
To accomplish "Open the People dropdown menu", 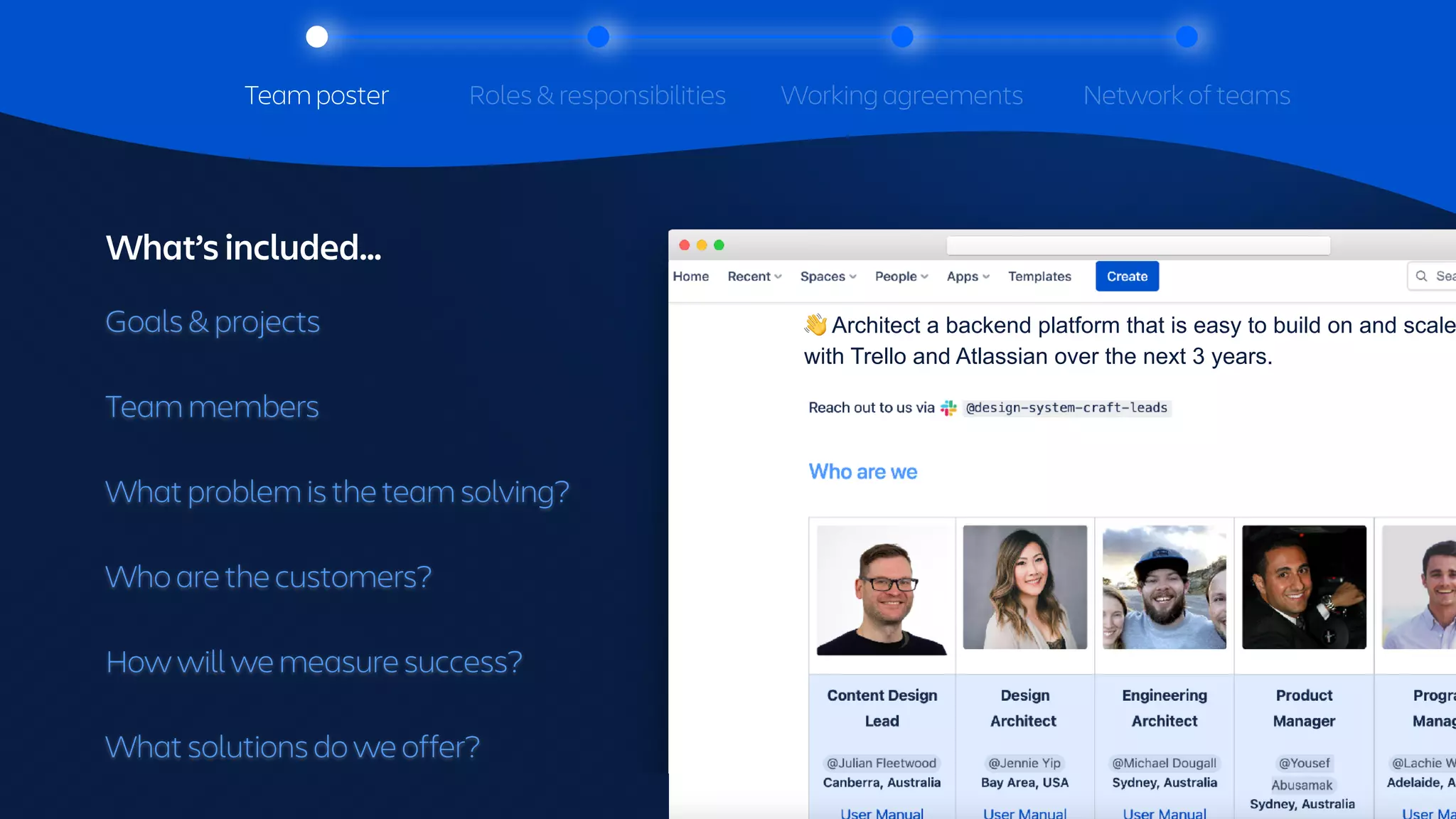I will (901, 277).
